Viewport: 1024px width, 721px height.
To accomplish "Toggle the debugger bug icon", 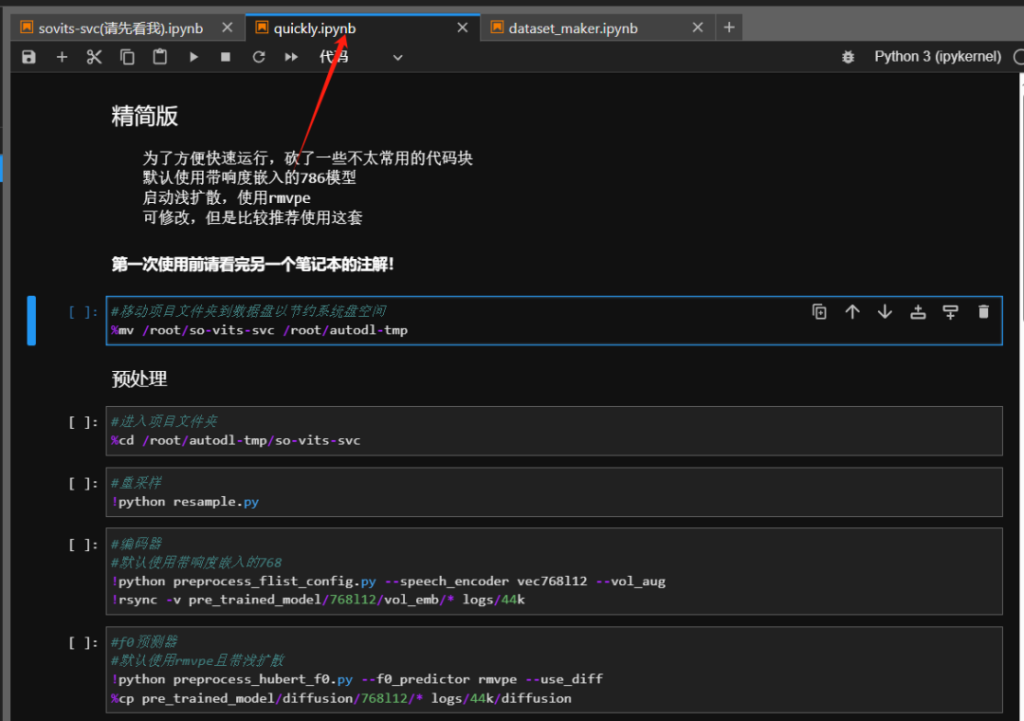I will coord(848,57).
